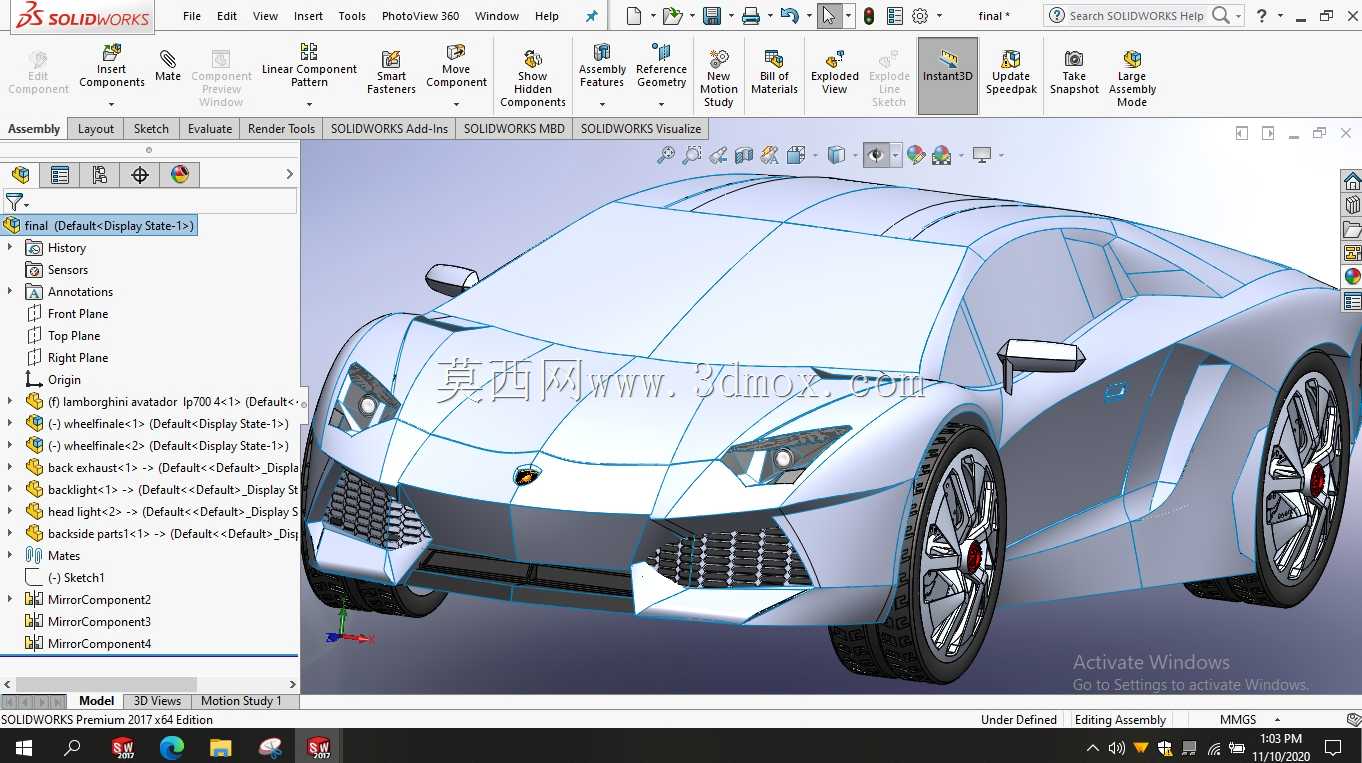1362x763 pixels.
Task: Select the Zoom to Area tool
Action: pos(692,155)
